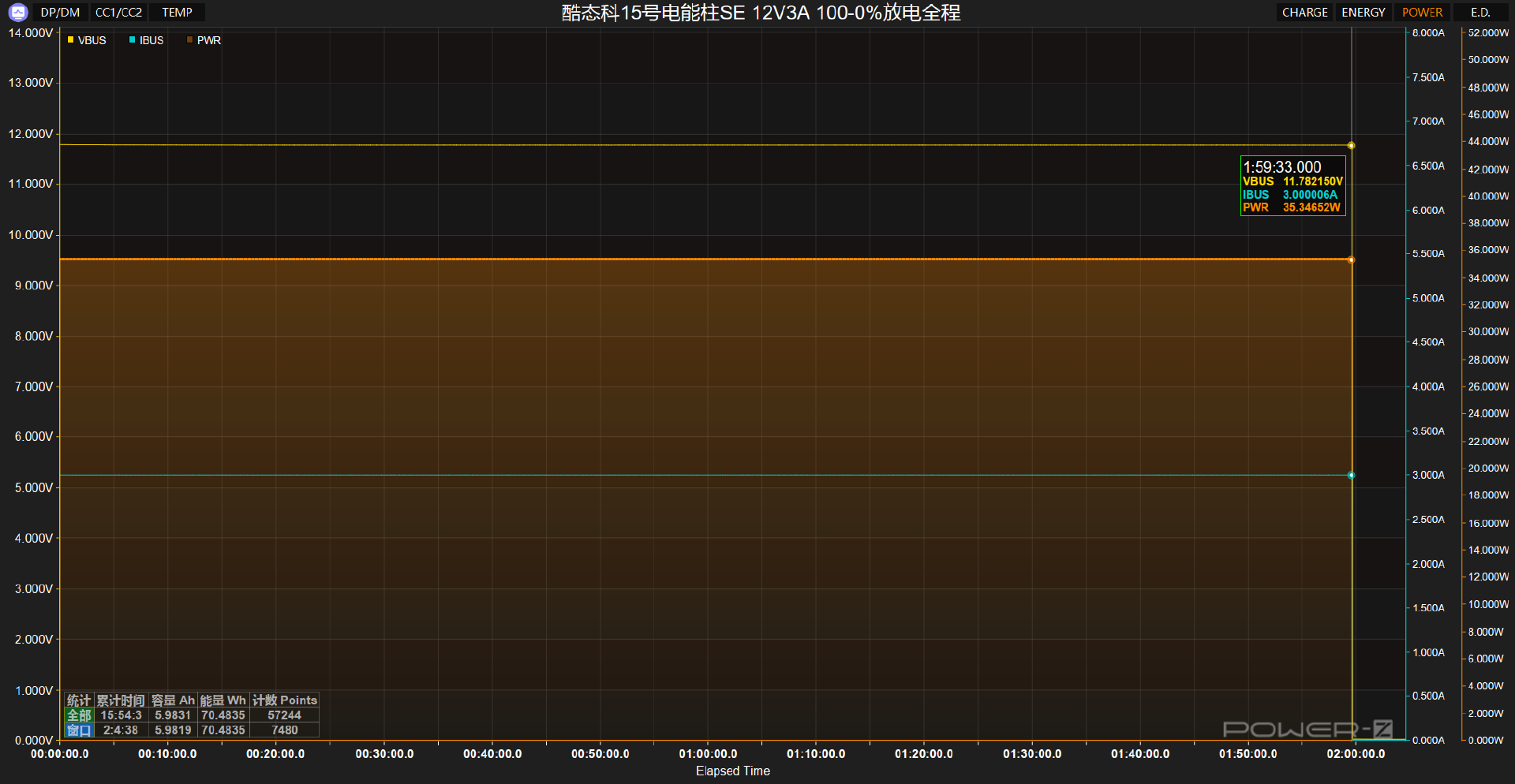Select the CHARGE view tab

(x=1304, y=13)
